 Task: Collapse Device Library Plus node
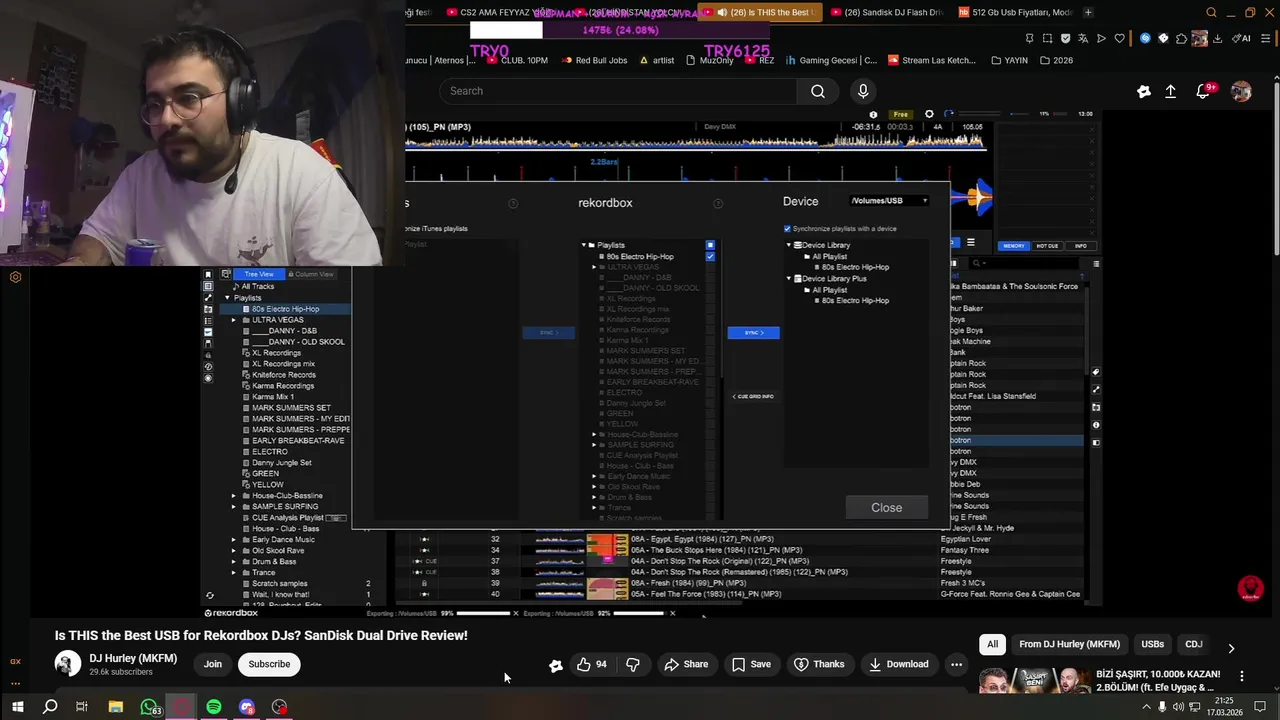pos(788,279)
